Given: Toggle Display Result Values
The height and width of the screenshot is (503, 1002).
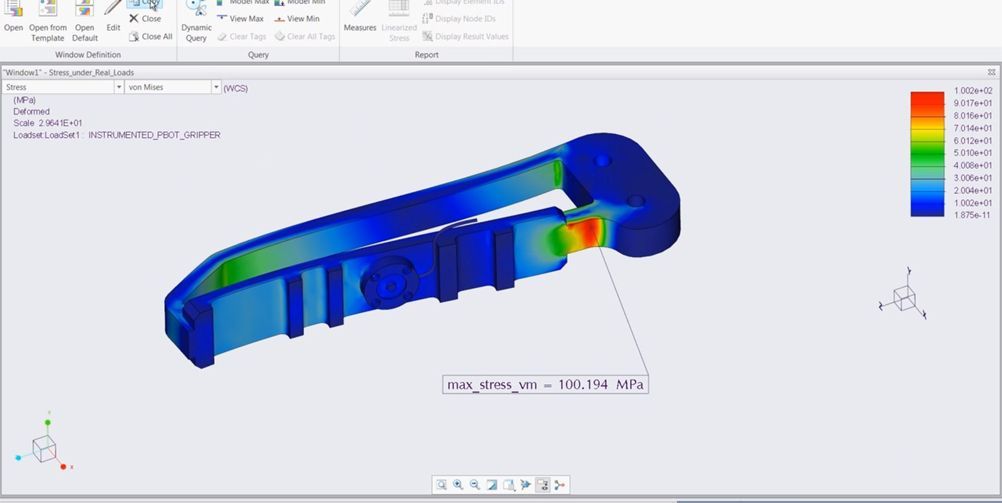Looking at the screenshot, I should coord(466,36).
